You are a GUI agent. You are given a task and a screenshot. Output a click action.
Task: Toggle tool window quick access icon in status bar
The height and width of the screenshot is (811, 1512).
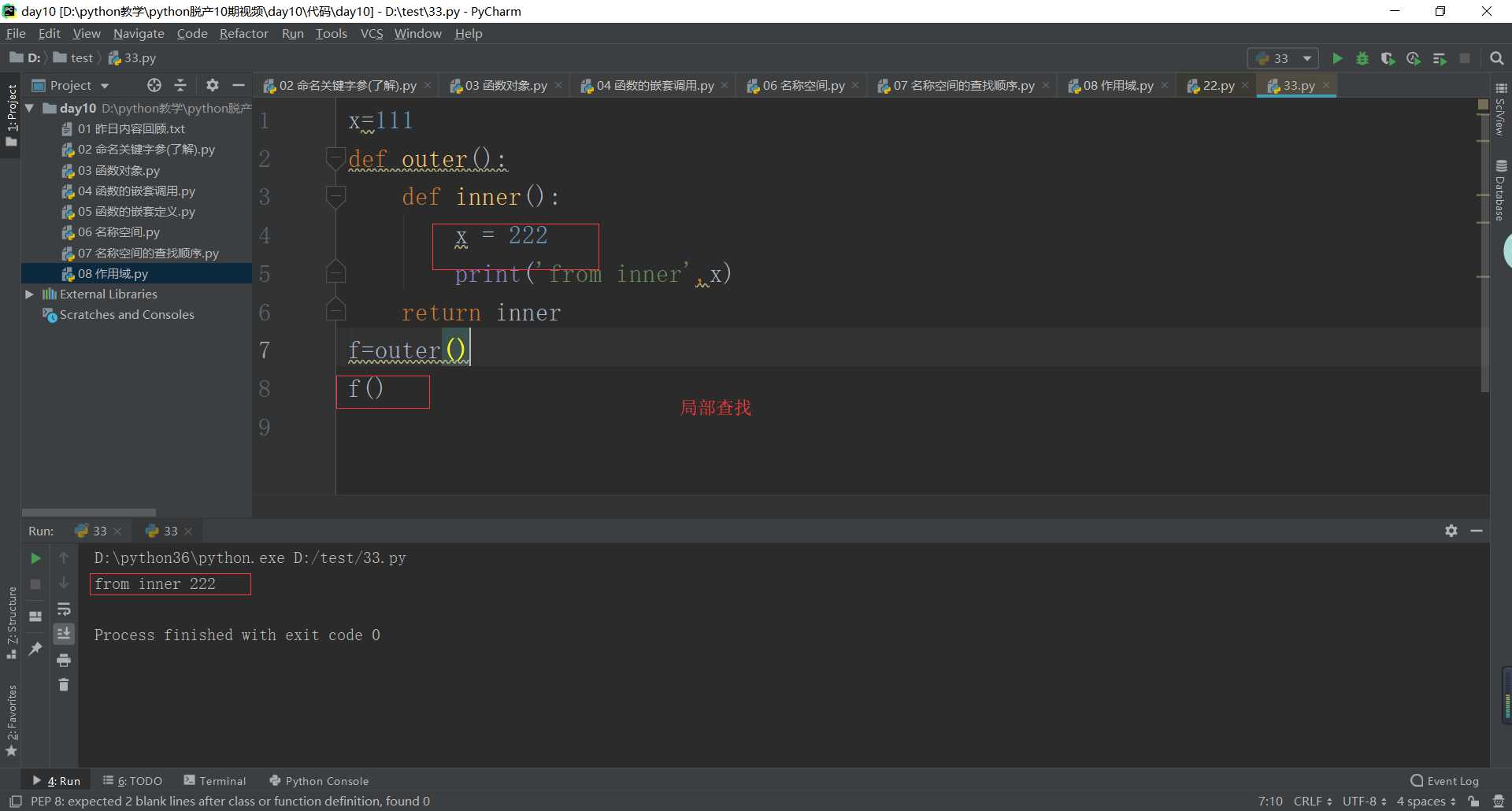(x=15, y=801)
